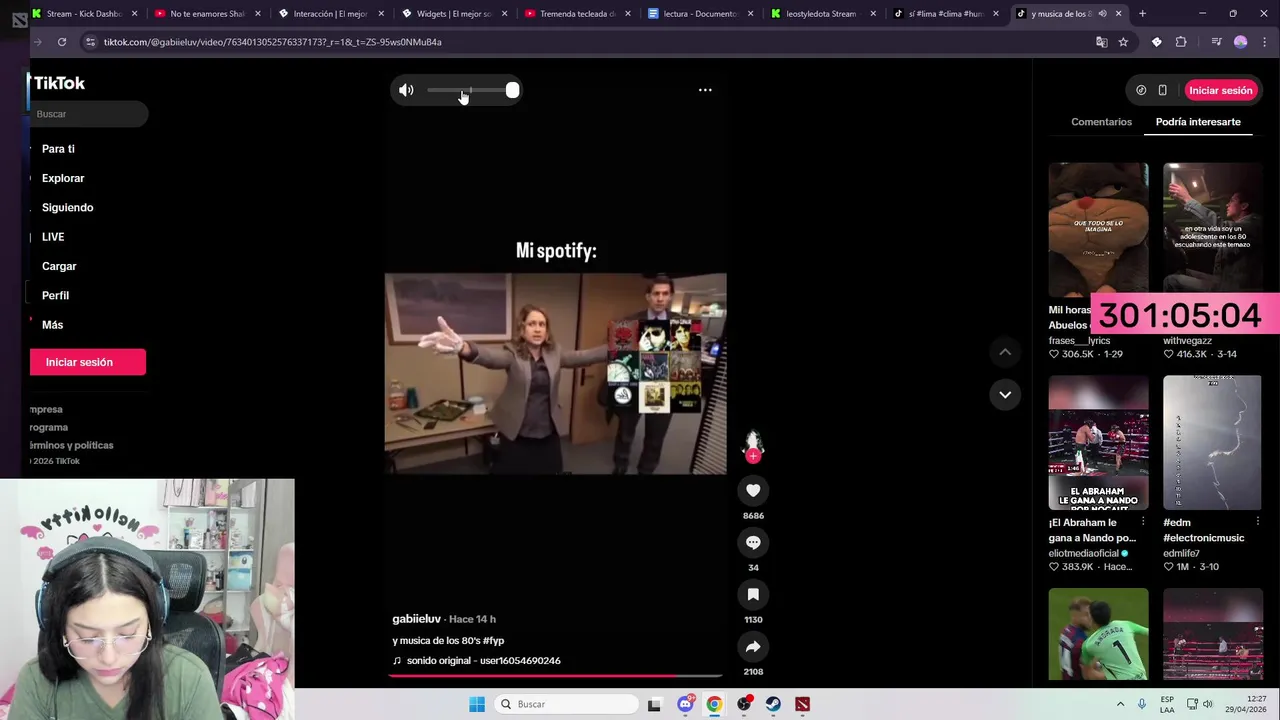Open the three-dots video options menu
The image size is (1280, 720).
pos(705,90)
